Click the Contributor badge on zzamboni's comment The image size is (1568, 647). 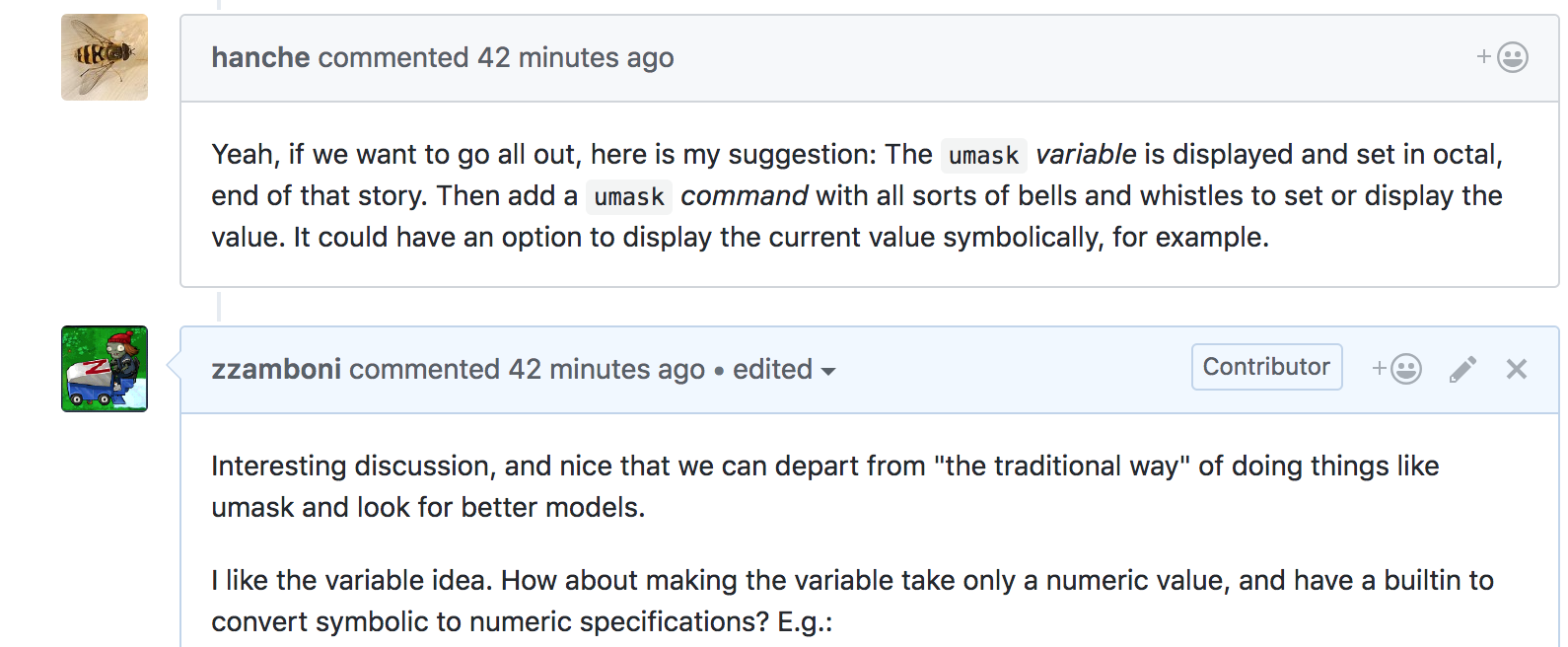point(1266,366)
